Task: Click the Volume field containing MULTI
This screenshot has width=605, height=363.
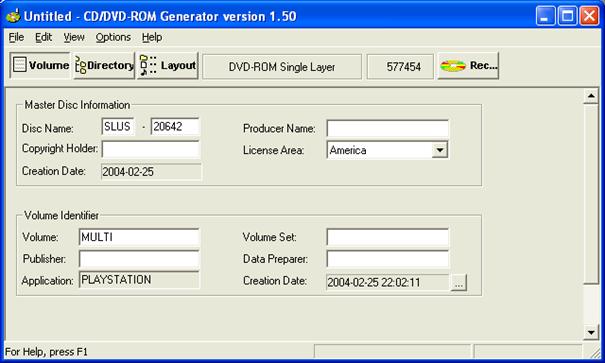Action: pos(139,237)
